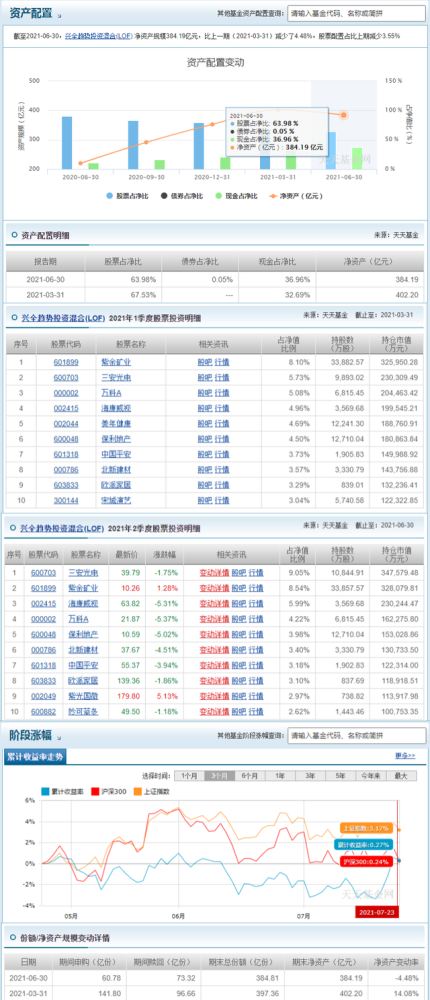
Task: Click 欧派家居 stock name in Q2 table
Action: click(x=83, y=680)
